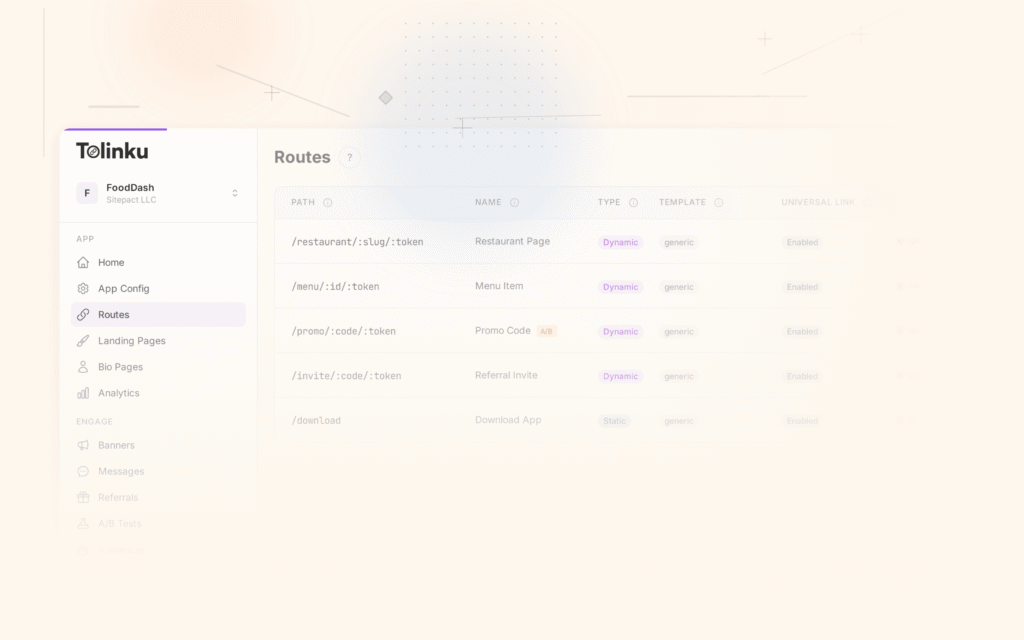Click the info icon next to NAME column
1024x640 pixels.
click(x=513, y=202)
